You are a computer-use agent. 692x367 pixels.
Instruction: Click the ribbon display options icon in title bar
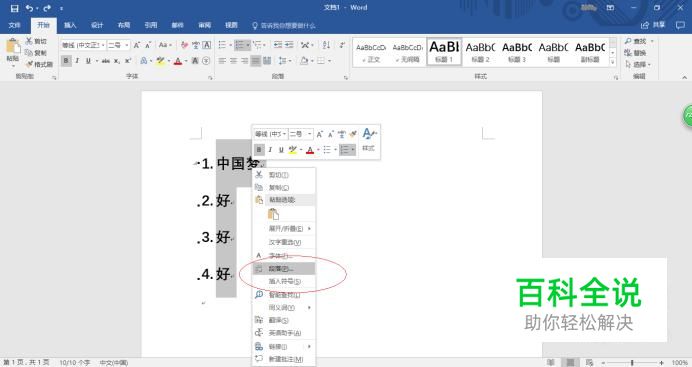[610, 8]
